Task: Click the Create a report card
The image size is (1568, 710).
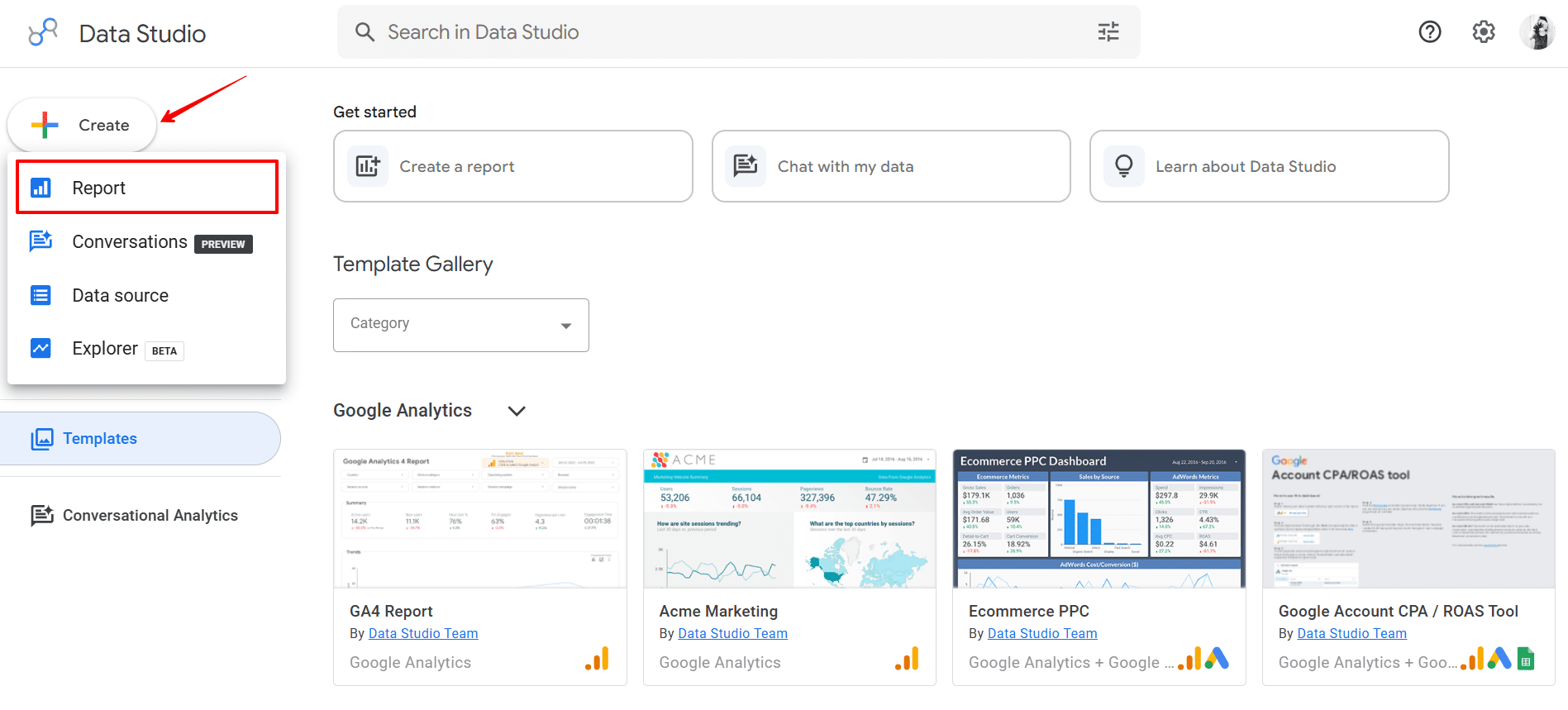Action: 513,166
